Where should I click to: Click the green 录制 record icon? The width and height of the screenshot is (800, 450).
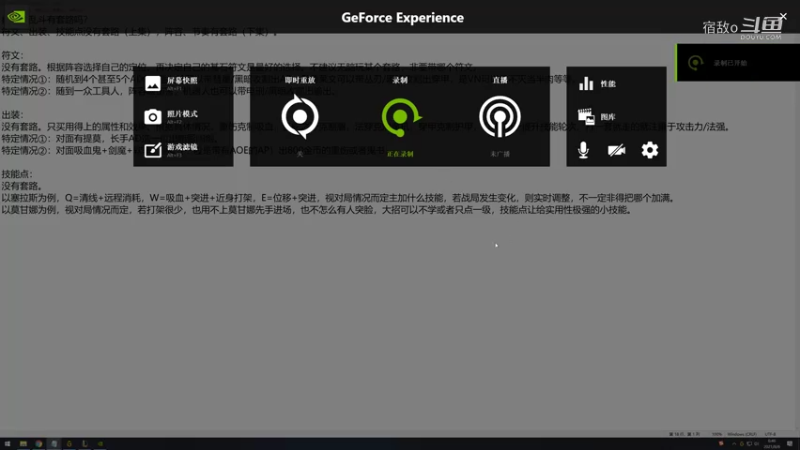pyautogui.click(x=401, y=117)
